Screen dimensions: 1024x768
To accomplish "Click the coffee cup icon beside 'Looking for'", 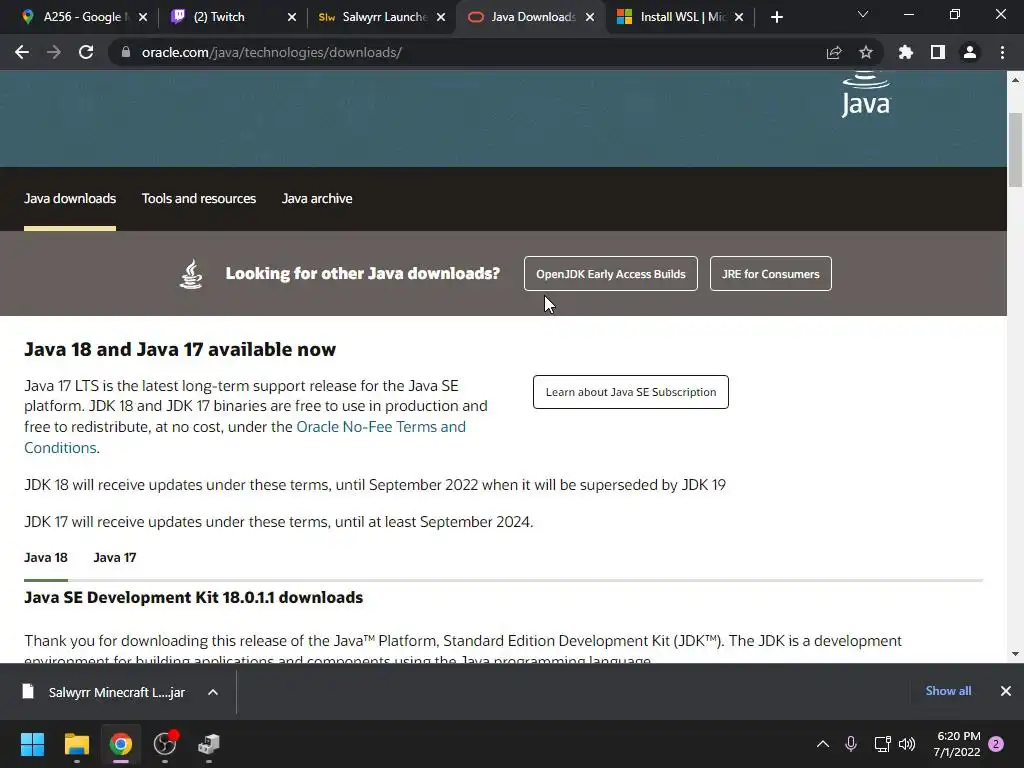I will coord(191,274).
